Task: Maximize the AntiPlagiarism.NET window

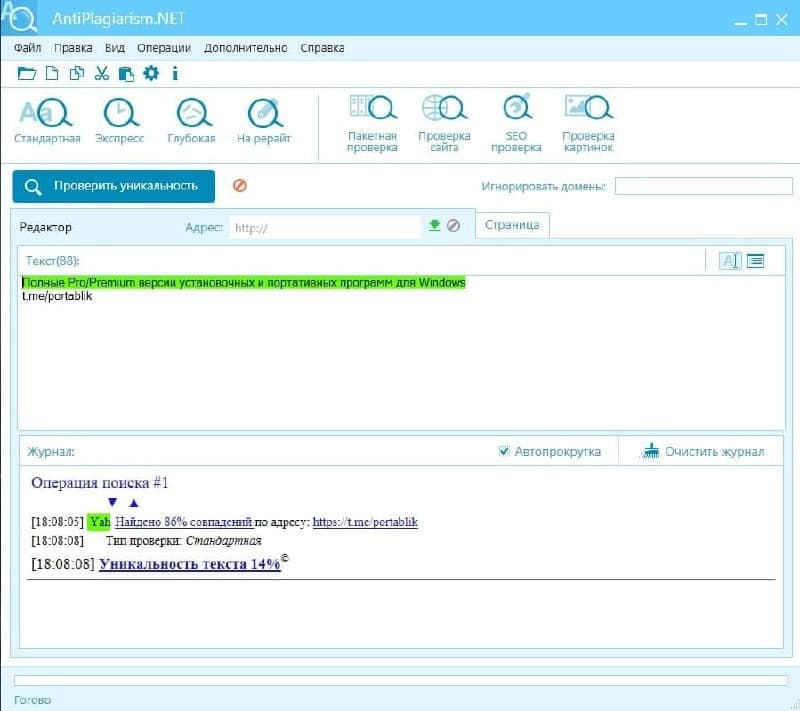Action: [x=761, y=20]
